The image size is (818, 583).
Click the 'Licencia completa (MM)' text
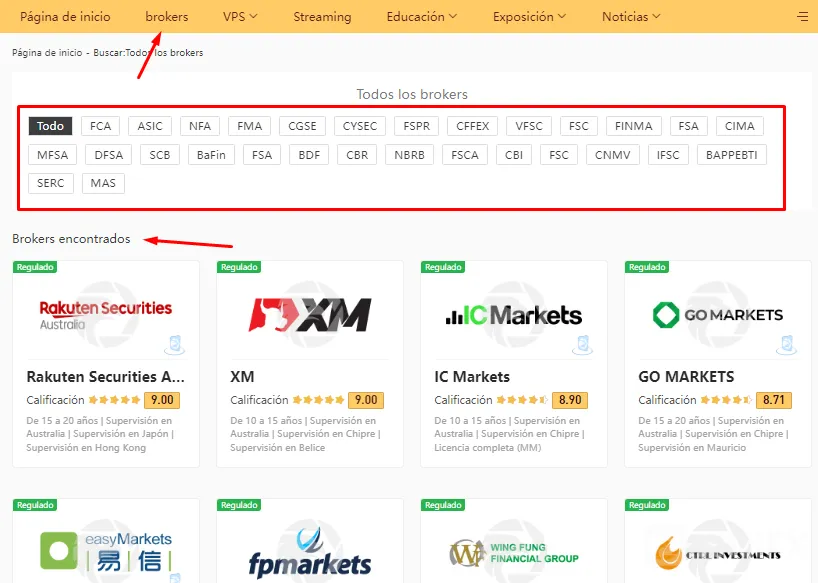[488, 447]
